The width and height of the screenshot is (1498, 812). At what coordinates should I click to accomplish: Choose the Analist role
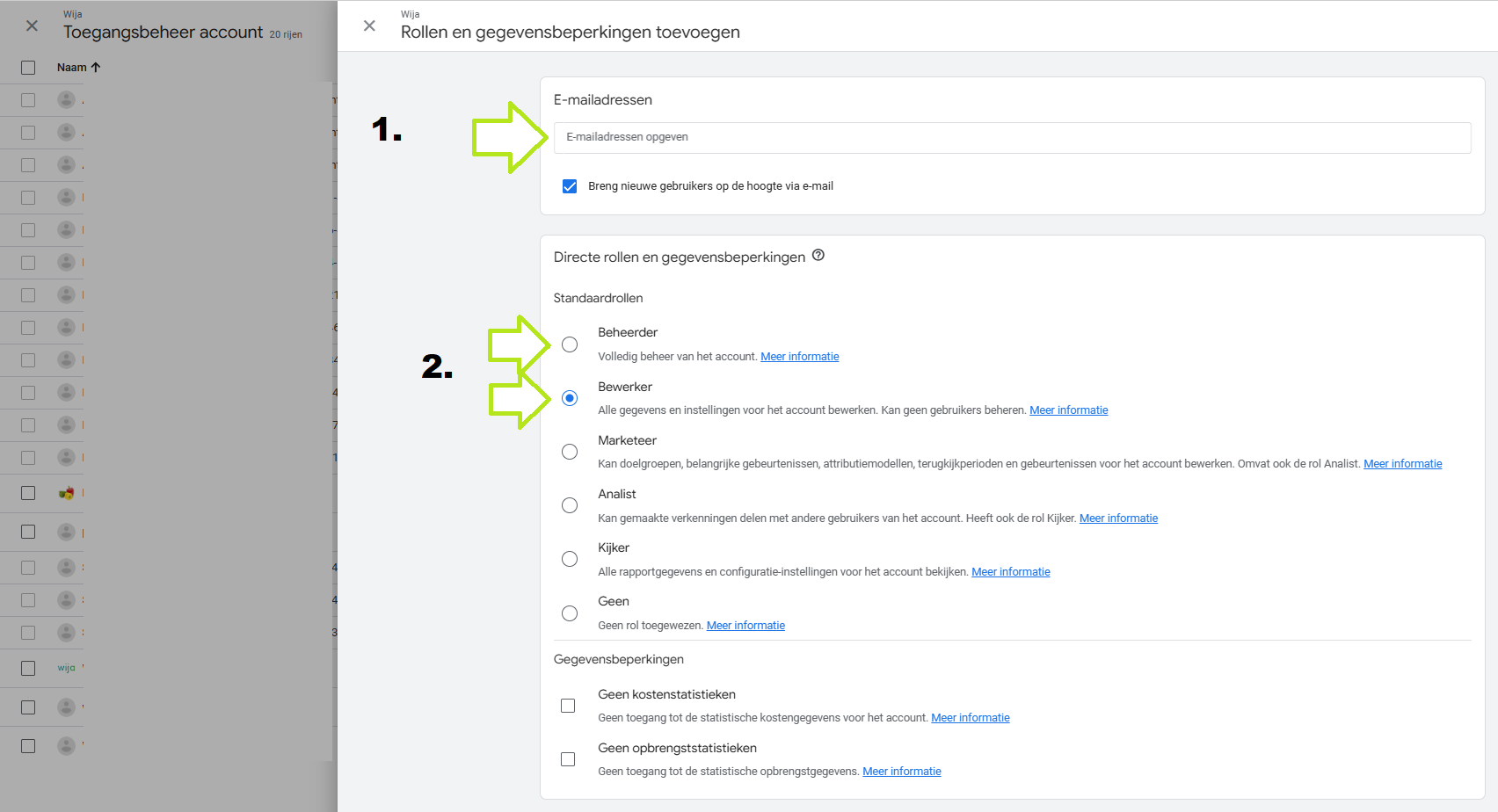[x=570, y=505]
